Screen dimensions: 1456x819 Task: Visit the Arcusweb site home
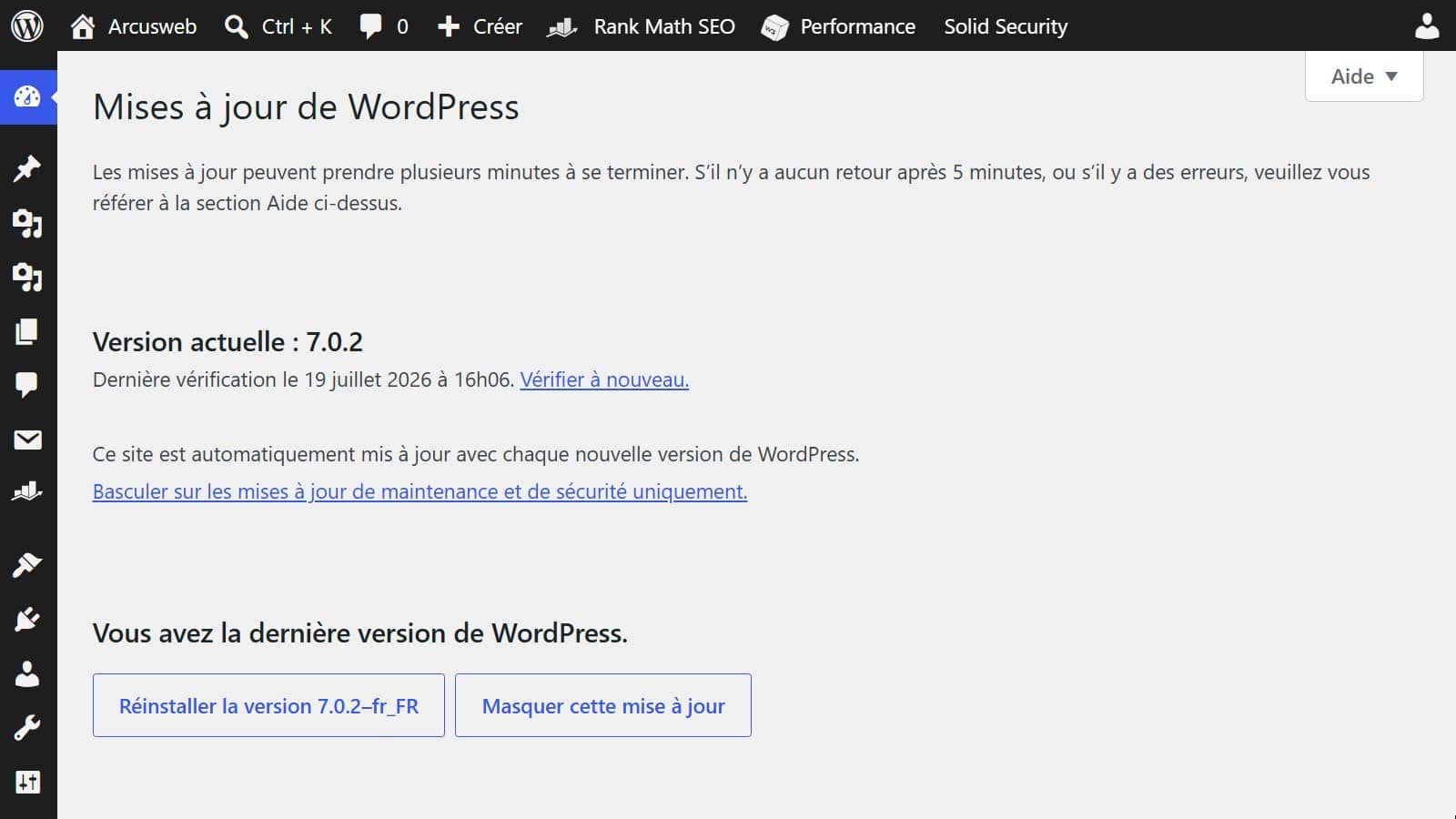pos(134,26)
